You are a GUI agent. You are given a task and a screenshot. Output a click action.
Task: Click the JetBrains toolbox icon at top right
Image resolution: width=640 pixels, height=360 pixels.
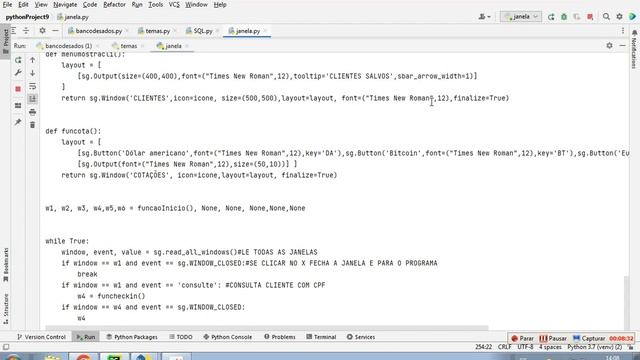[633, 17]
